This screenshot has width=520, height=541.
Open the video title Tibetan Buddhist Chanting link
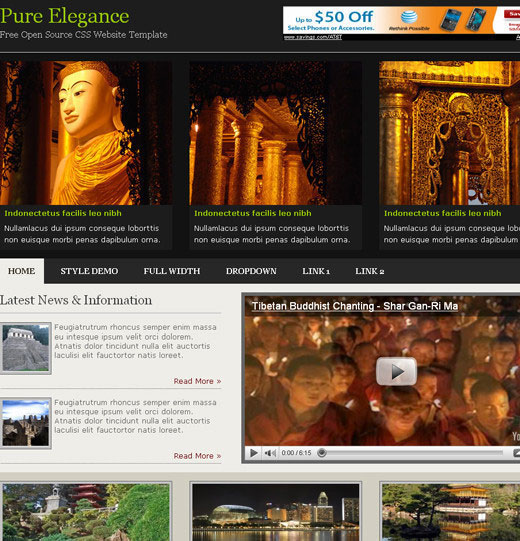pos(355,306)
